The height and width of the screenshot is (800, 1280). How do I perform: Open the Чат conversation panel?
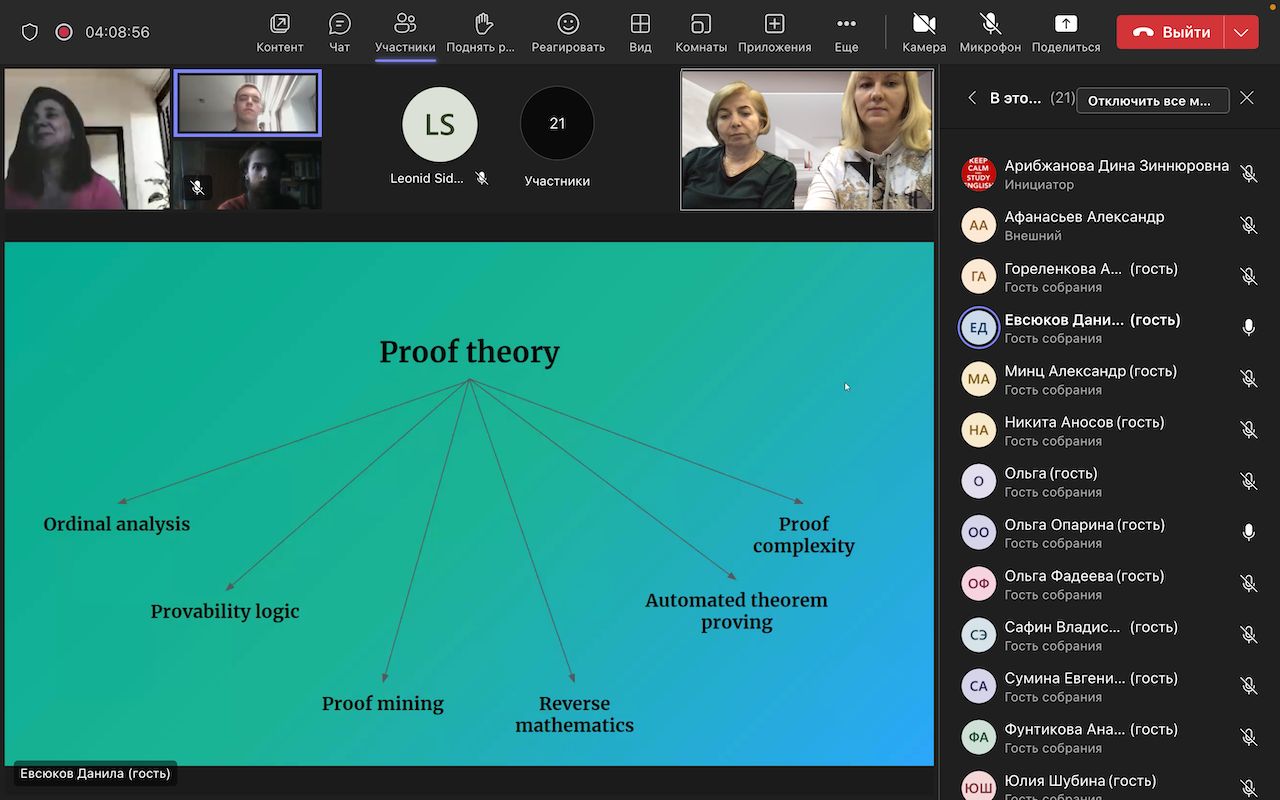click(x=339, y=32)
